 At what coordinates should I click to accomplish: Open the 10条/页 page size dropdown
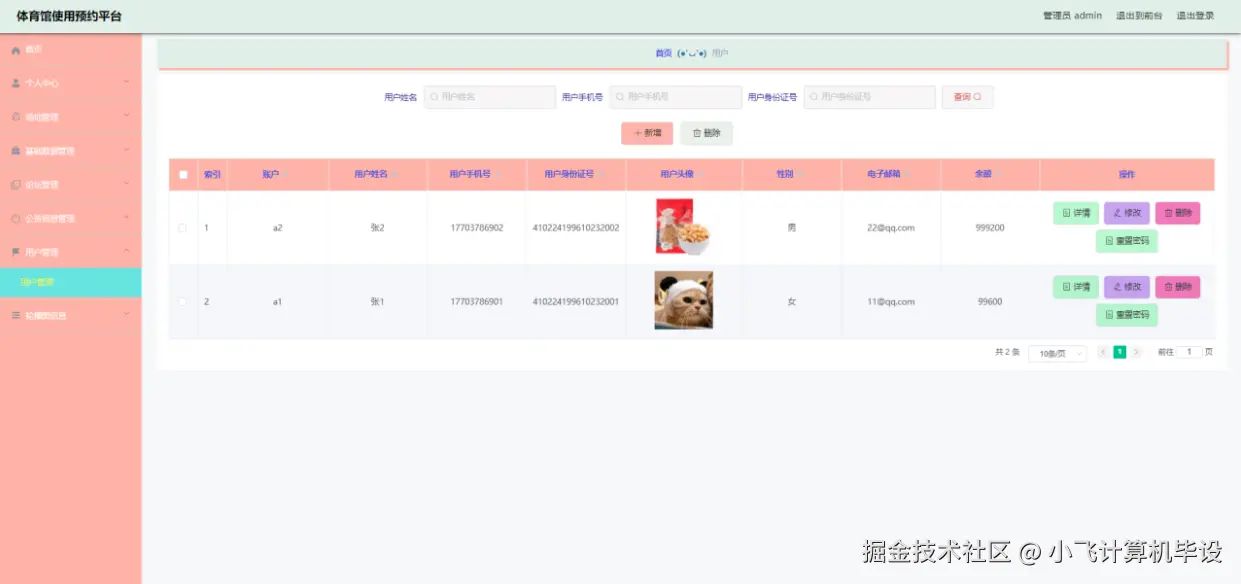coord(1057,353)
